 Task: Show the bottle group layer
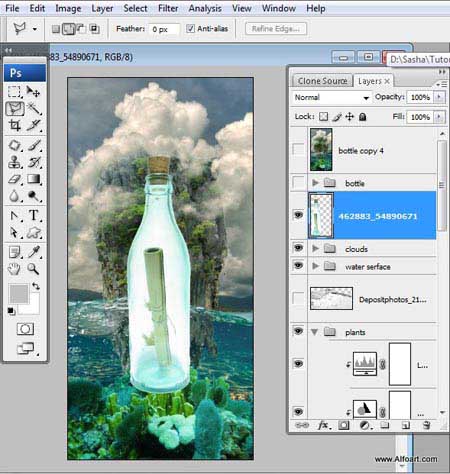tap(298, 182)
